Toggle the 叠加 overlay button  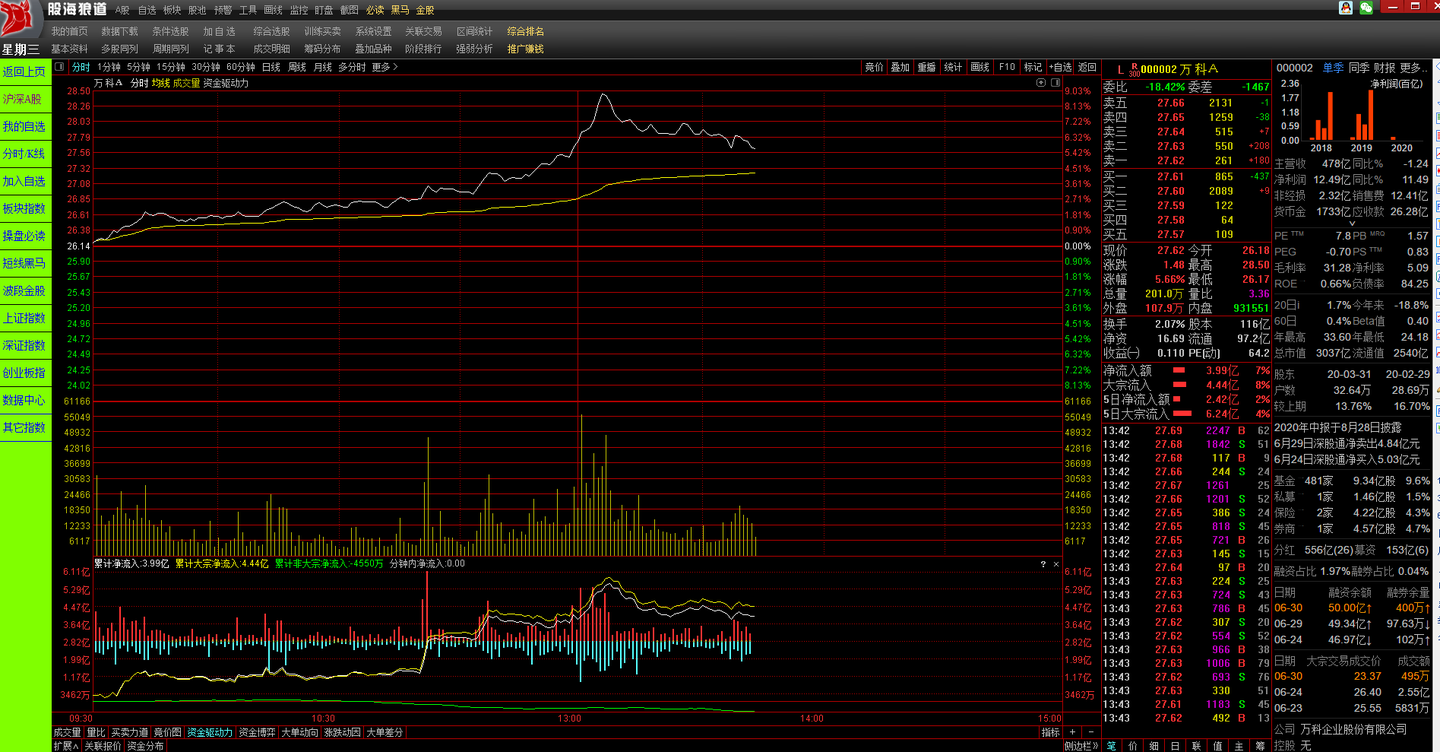coord(900,67)
